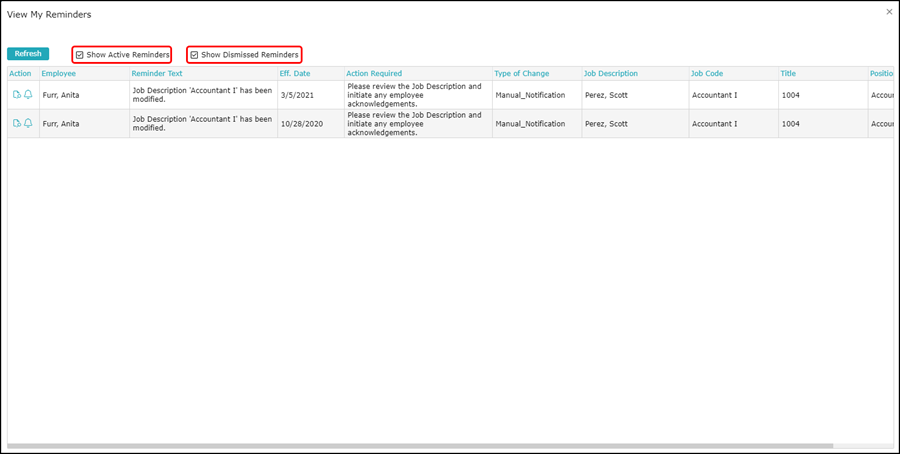Toggle the Show Dismissed Reminders checkbox
Viewport: 900px width, 454px height.
(x=194, y=55)
